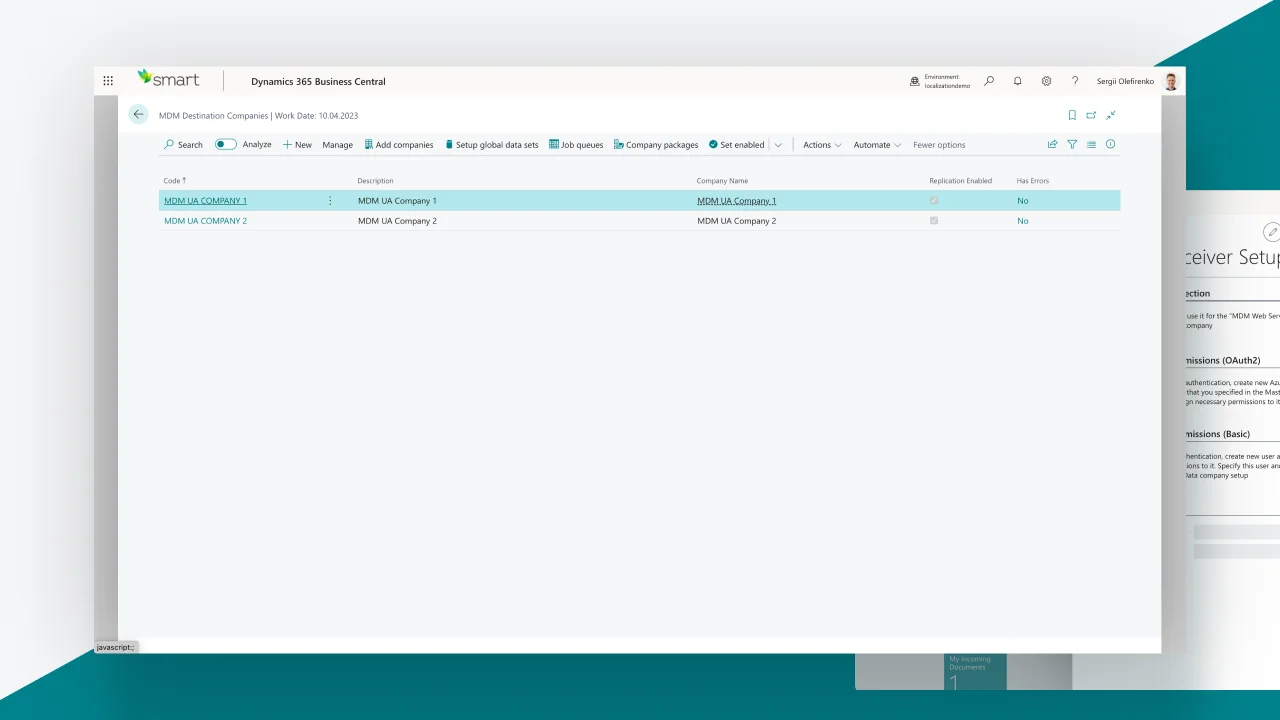Toggle Replication Enabled checkbox for Company 2
Viewport: 1280px width, 720px height.
coord(934,221)
